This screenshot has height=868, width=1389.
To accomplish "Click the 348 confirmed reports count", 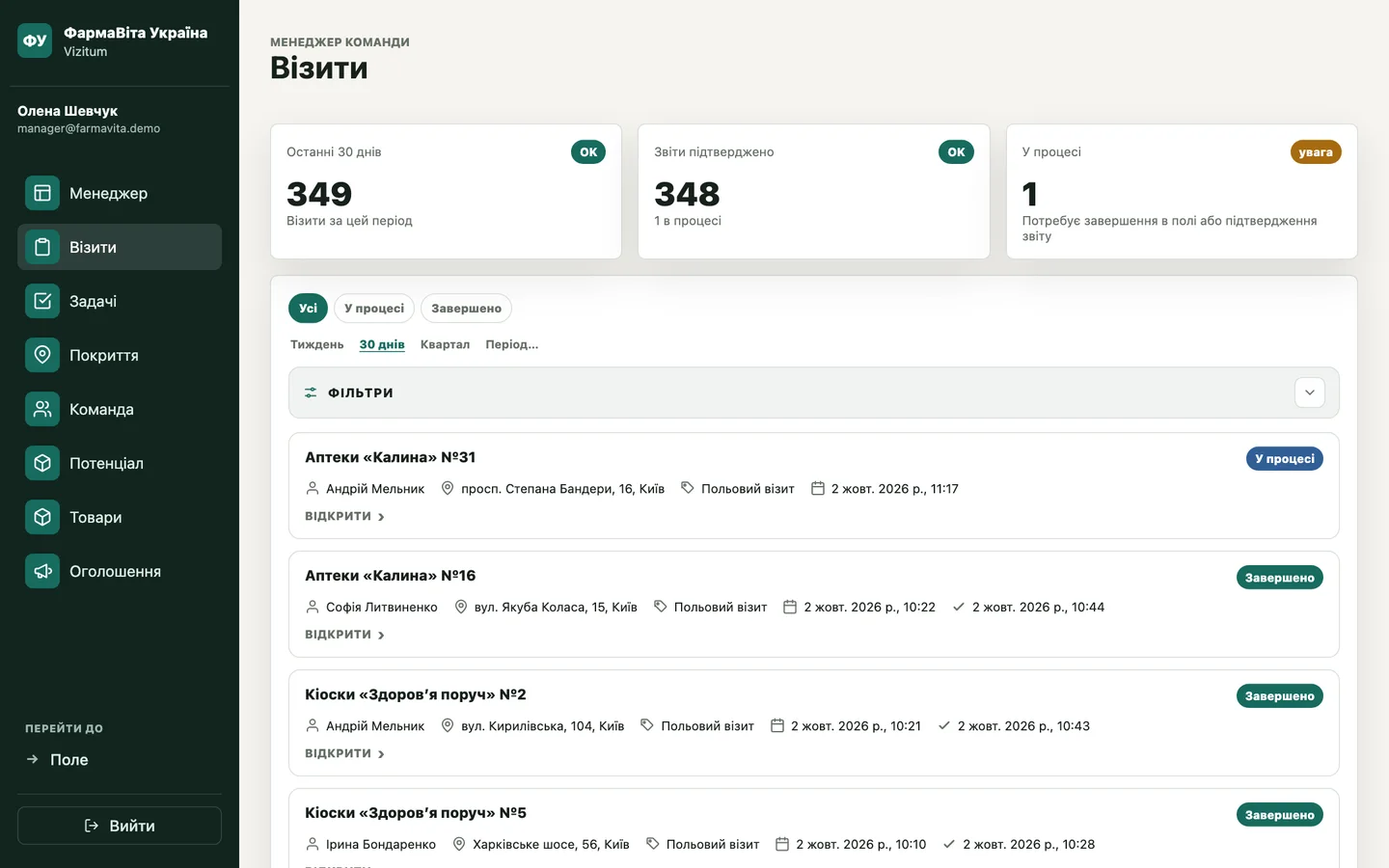I will (687, 194).
